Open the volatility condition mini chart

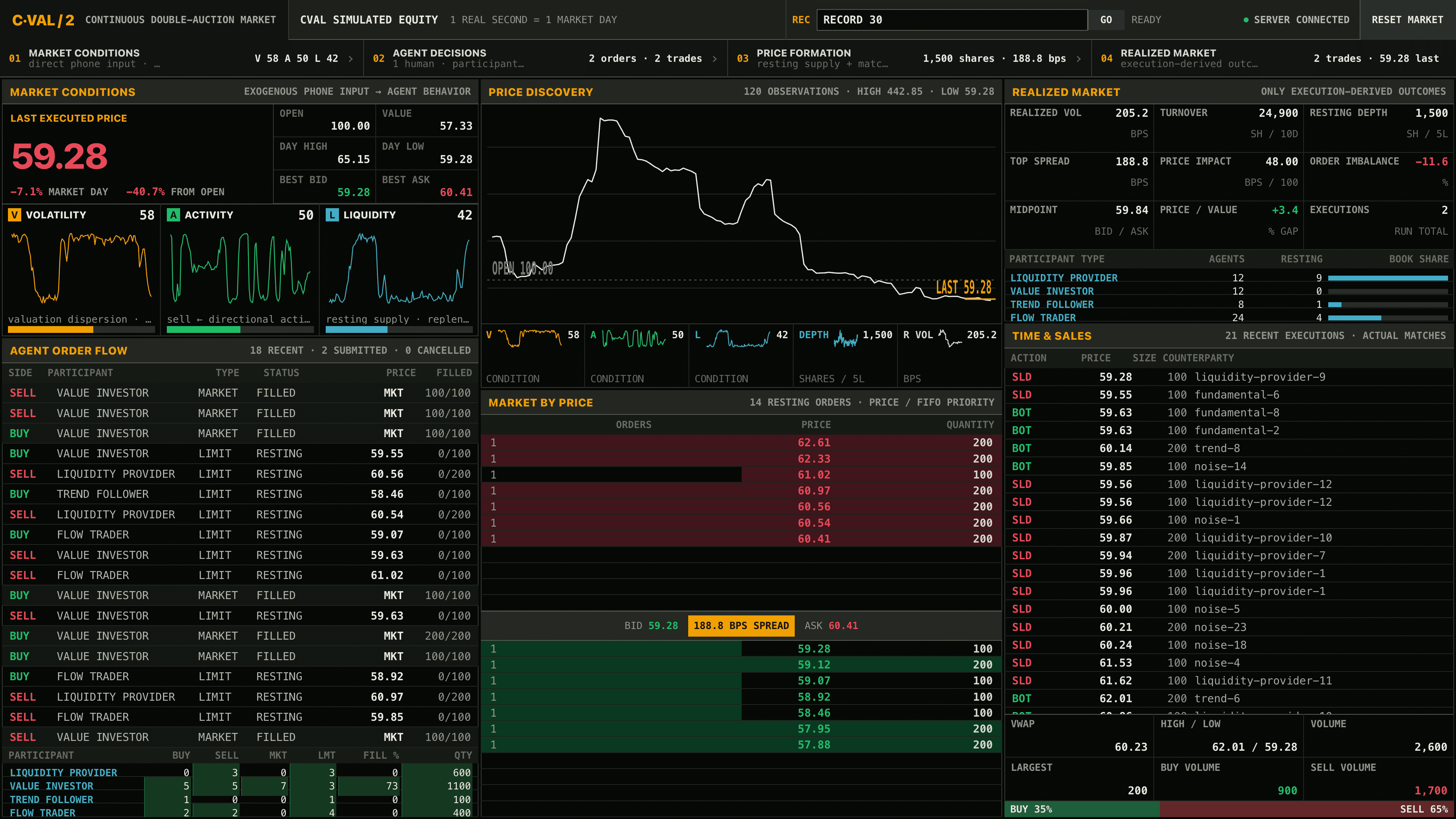(x=532, y=356)
